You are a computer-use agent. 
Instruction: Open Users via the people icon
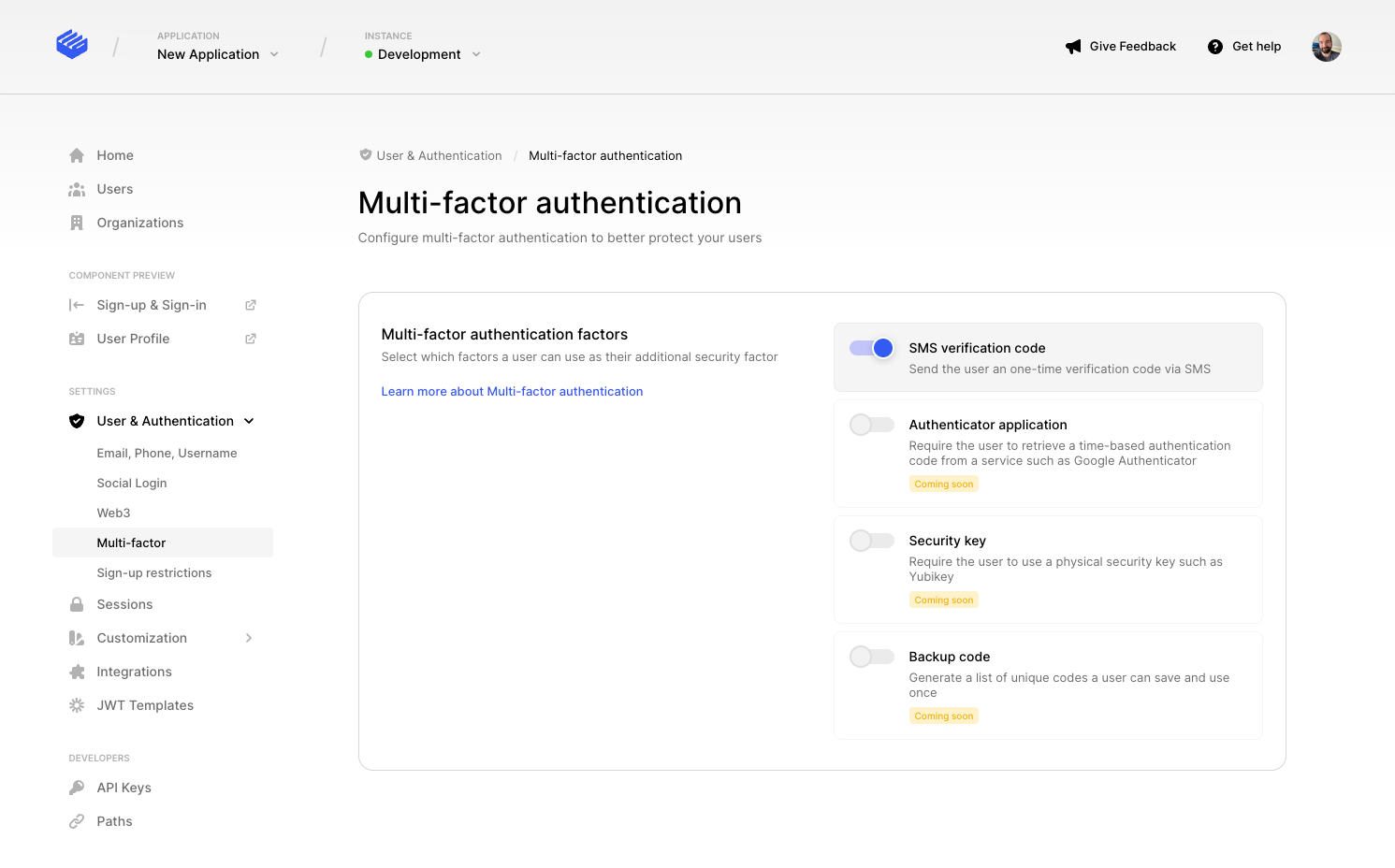[78, 188]
